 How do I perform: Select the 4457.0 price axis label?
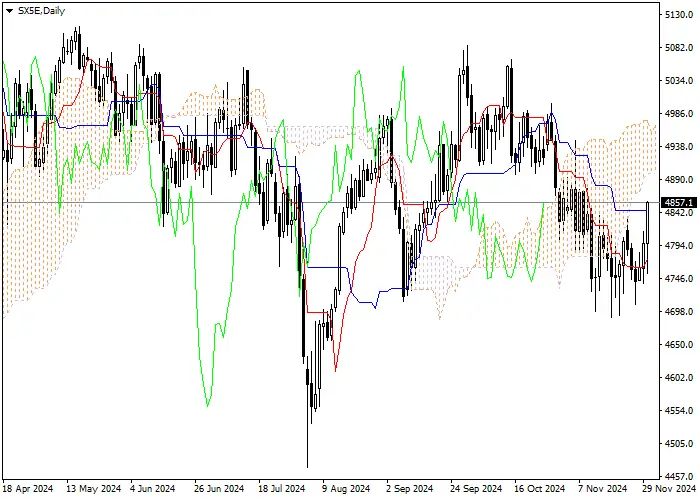[679, 477]
